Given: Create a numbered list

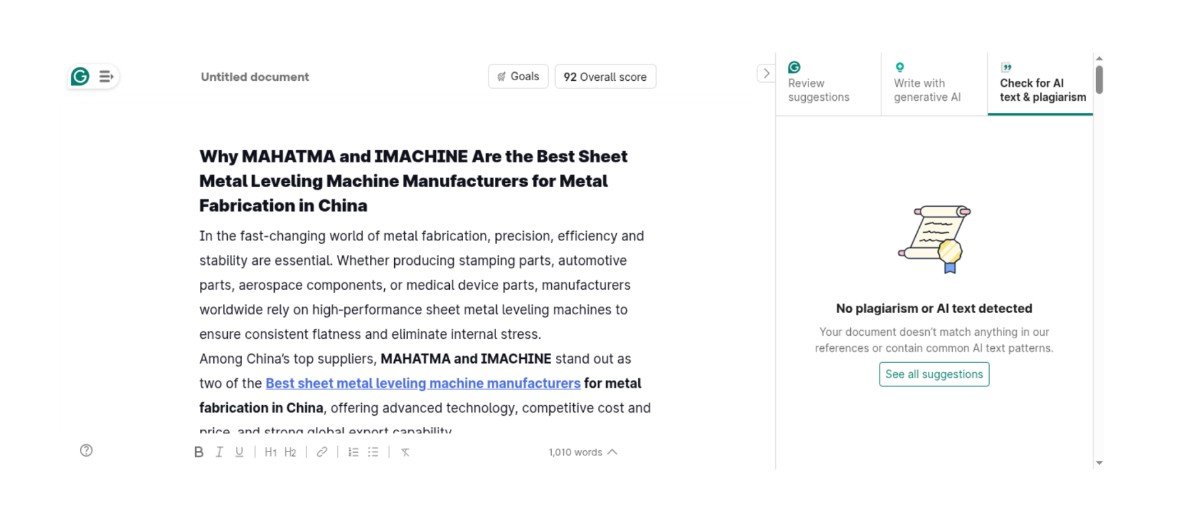Looking at the screenshot, I should [353, 452].
